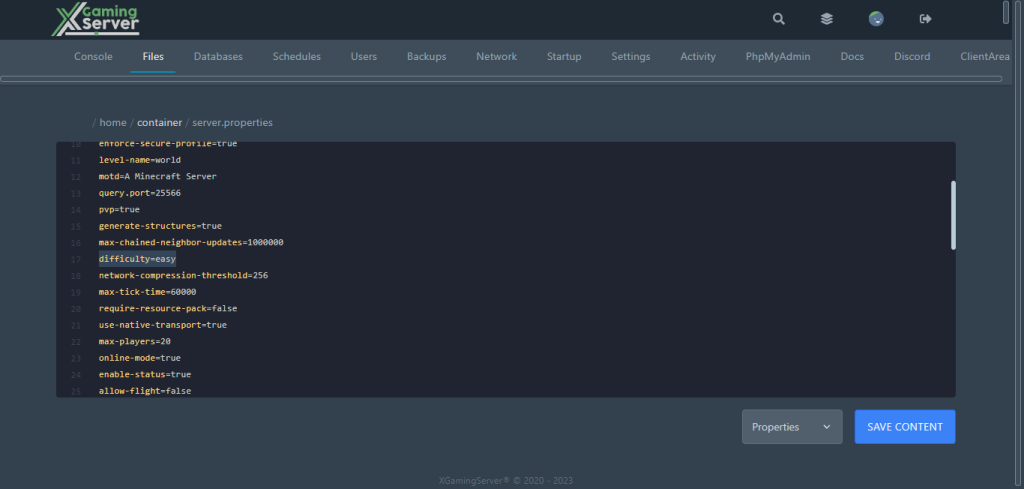Viewport: 1024px width, 489px height.
Task: Open the Startup tab
Action: pos(564,57)
